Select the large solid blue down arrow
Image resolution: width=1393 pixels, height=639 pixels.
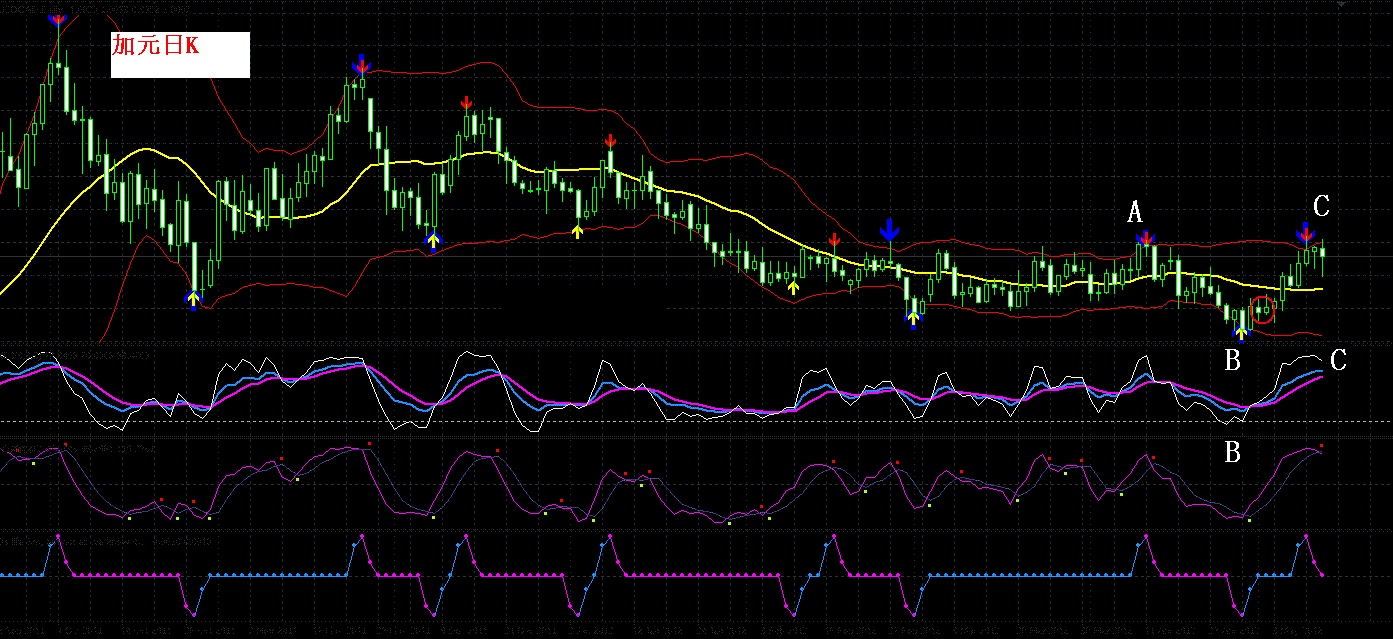pos(889,230)
